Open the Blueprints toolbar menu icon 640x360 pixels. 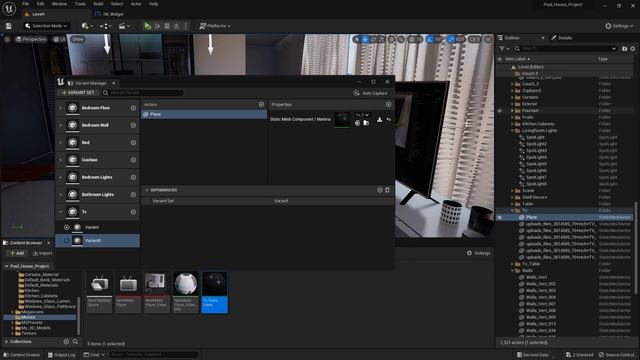tap(105, 26)
